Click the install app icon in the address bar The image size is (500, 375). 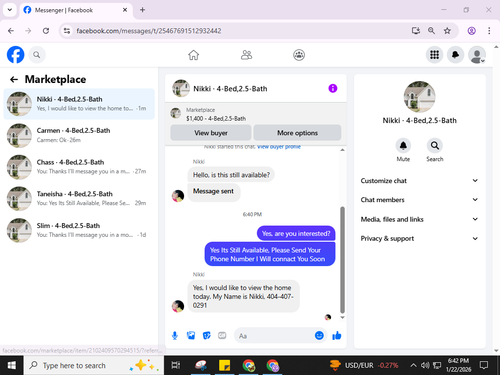pos(415,31)
